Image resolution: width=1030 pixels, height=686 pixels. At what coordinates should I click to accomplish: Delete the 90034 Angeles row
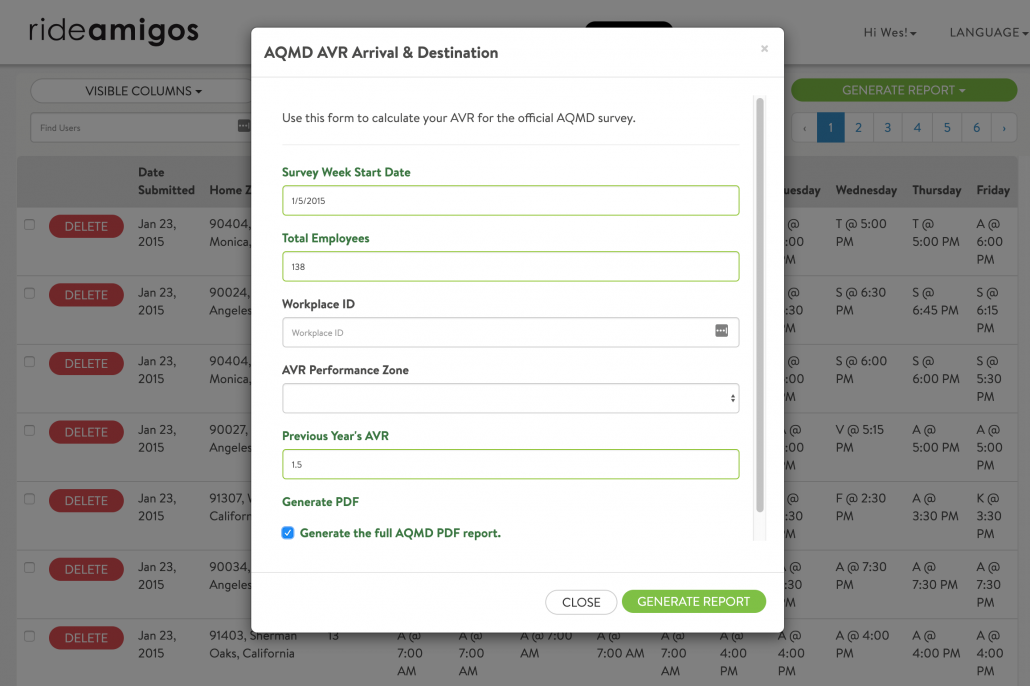86,569
